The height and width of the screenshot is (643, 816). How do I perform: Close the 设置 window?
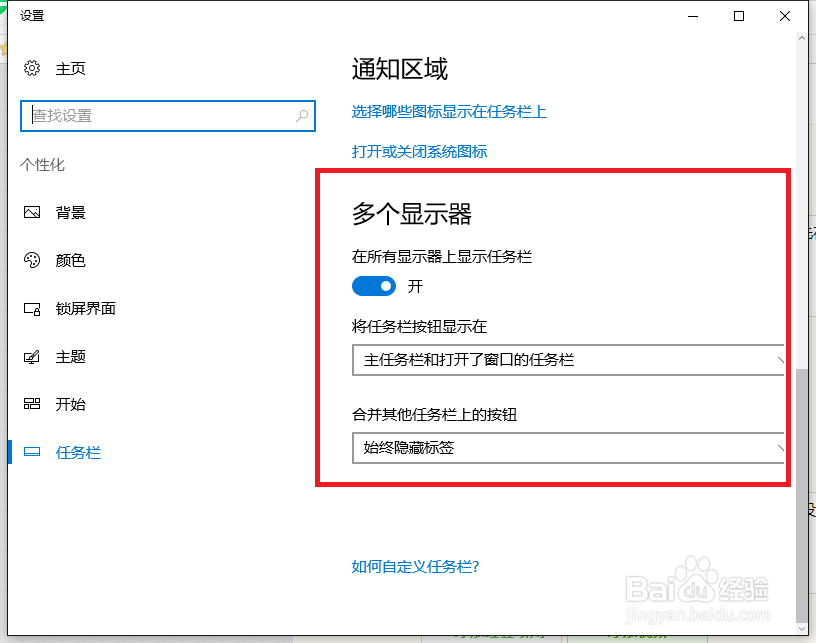click(785, 16)
